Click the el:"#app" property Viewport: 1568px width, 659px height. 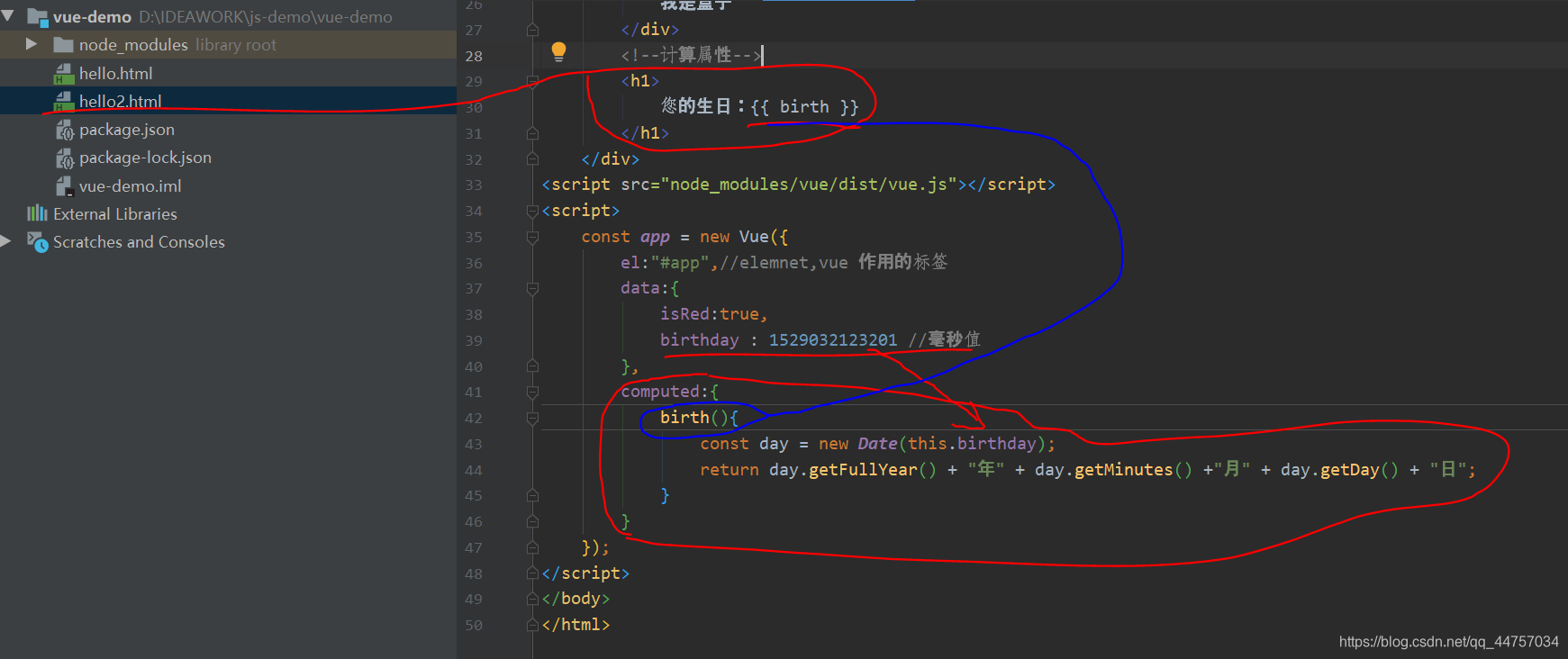pos(665,263)
